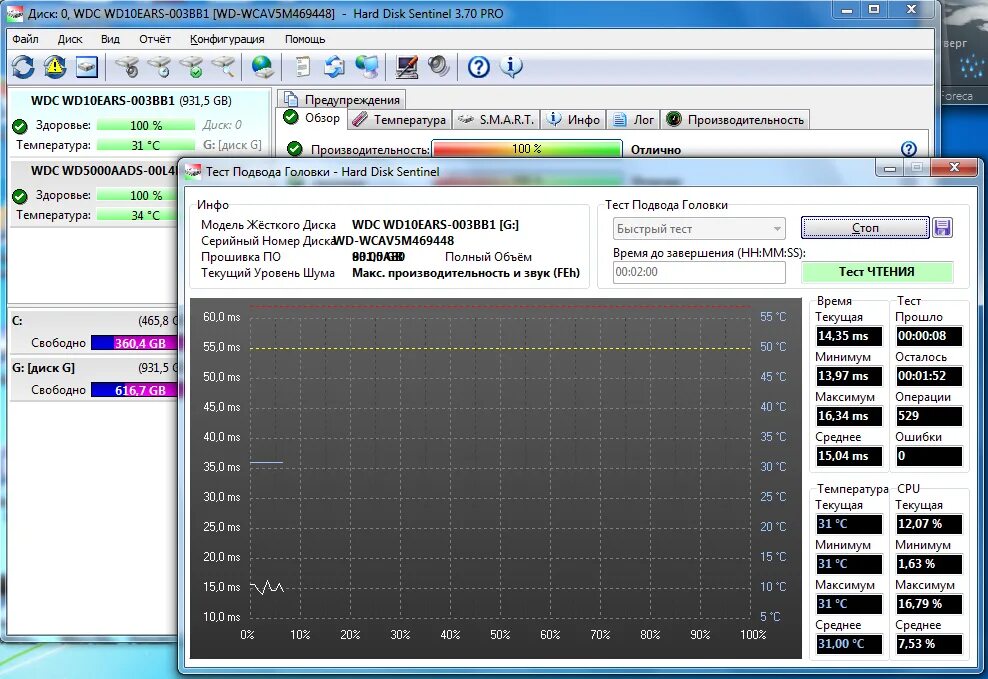Click the maximum CPU value 16,79 %
The width and height of the screenshot is (988, 679).
tap(929, 604)
